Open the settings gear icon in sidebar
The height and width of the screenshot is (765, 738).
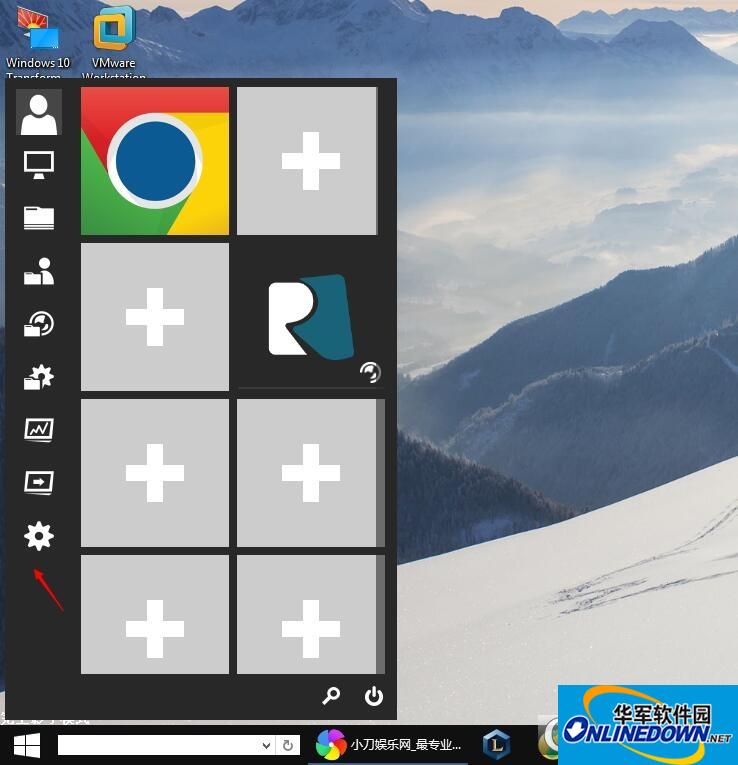tap(39, 536)
